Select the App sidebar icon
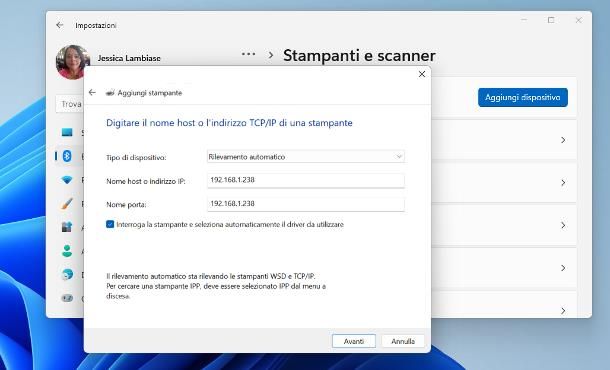610x370 pixels. click(67, 227)
